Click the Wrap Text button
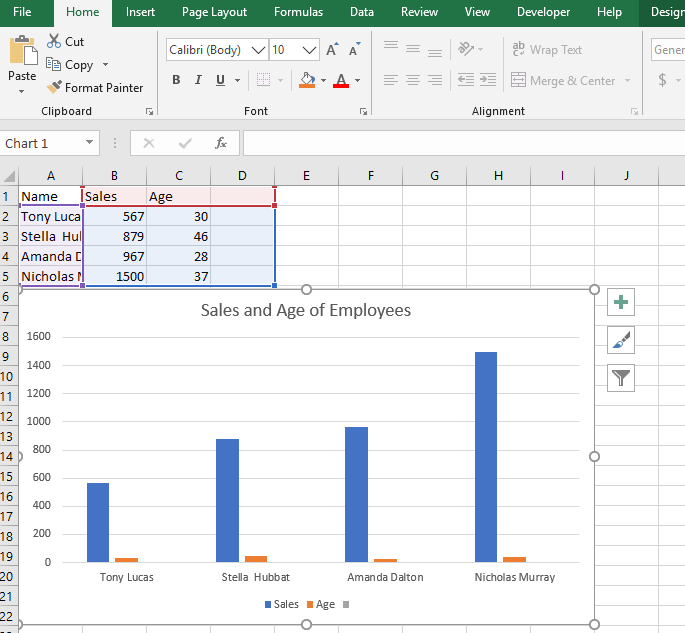Image resolution: width=685 pixels, height=633 pixels. (x=546, y=49)
